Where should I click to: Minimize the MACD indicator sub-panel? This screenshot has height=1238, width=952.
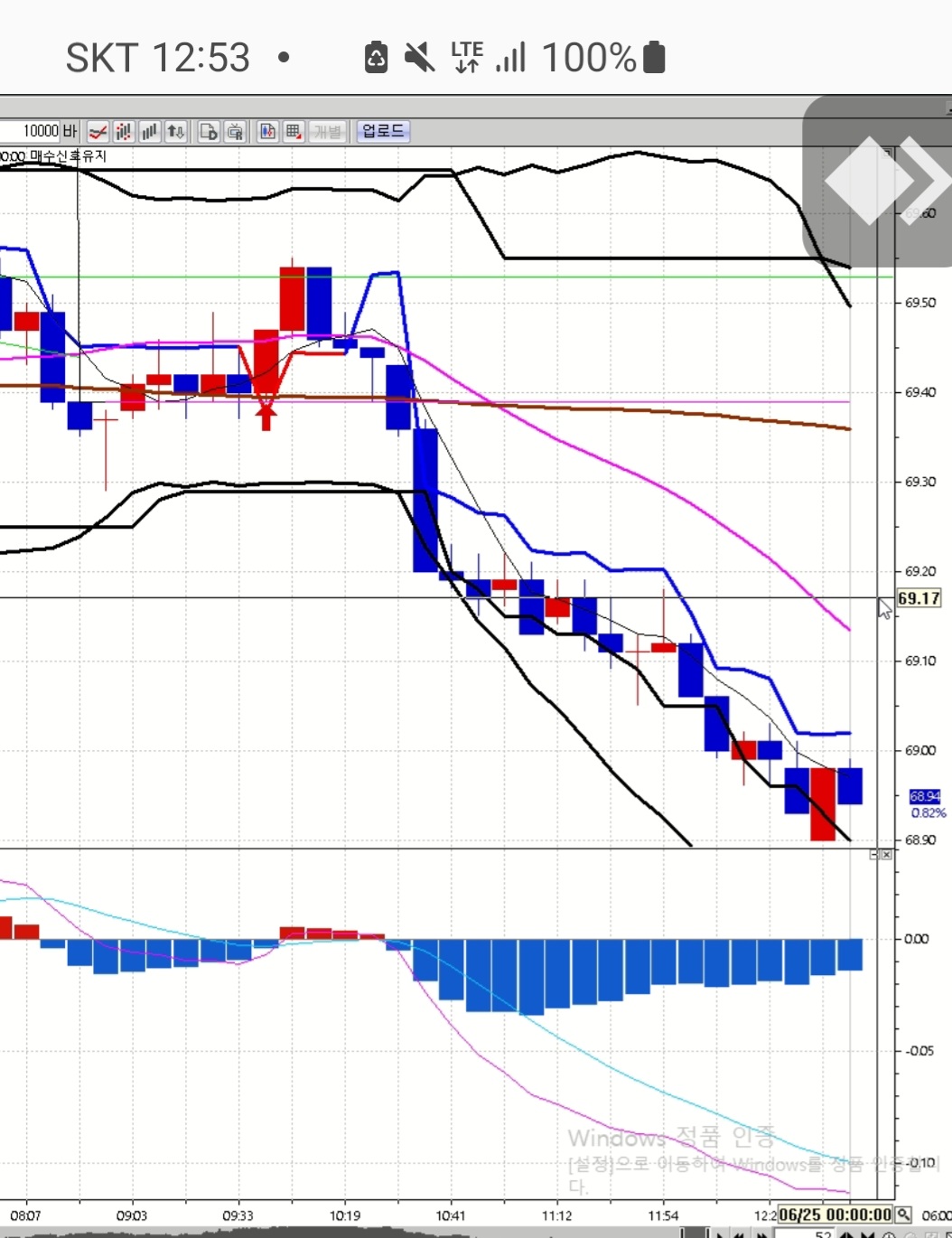click(874, 854)
